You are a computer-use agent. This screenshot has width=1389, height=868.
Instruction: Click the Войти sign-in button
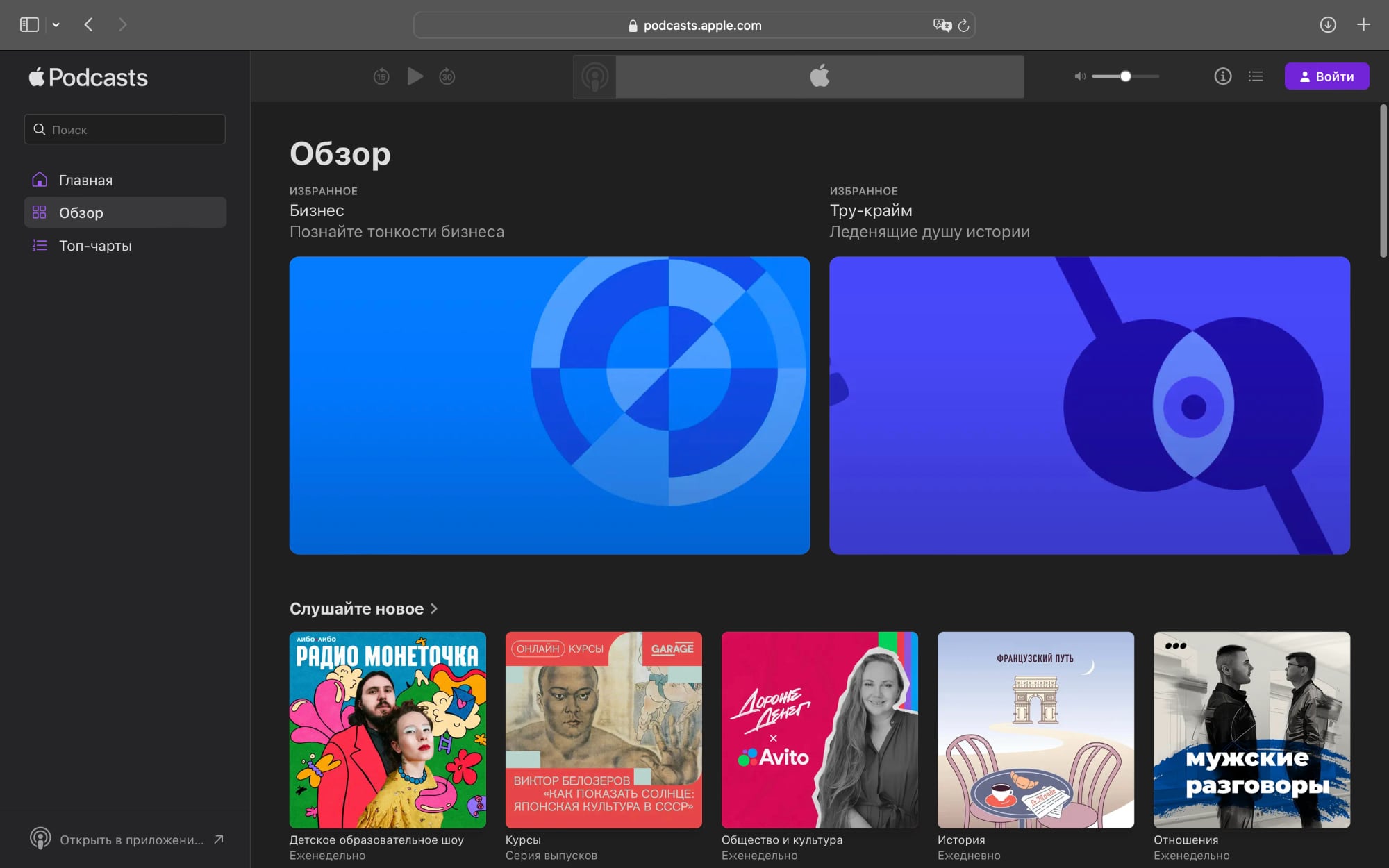(x=1326, y=76)
